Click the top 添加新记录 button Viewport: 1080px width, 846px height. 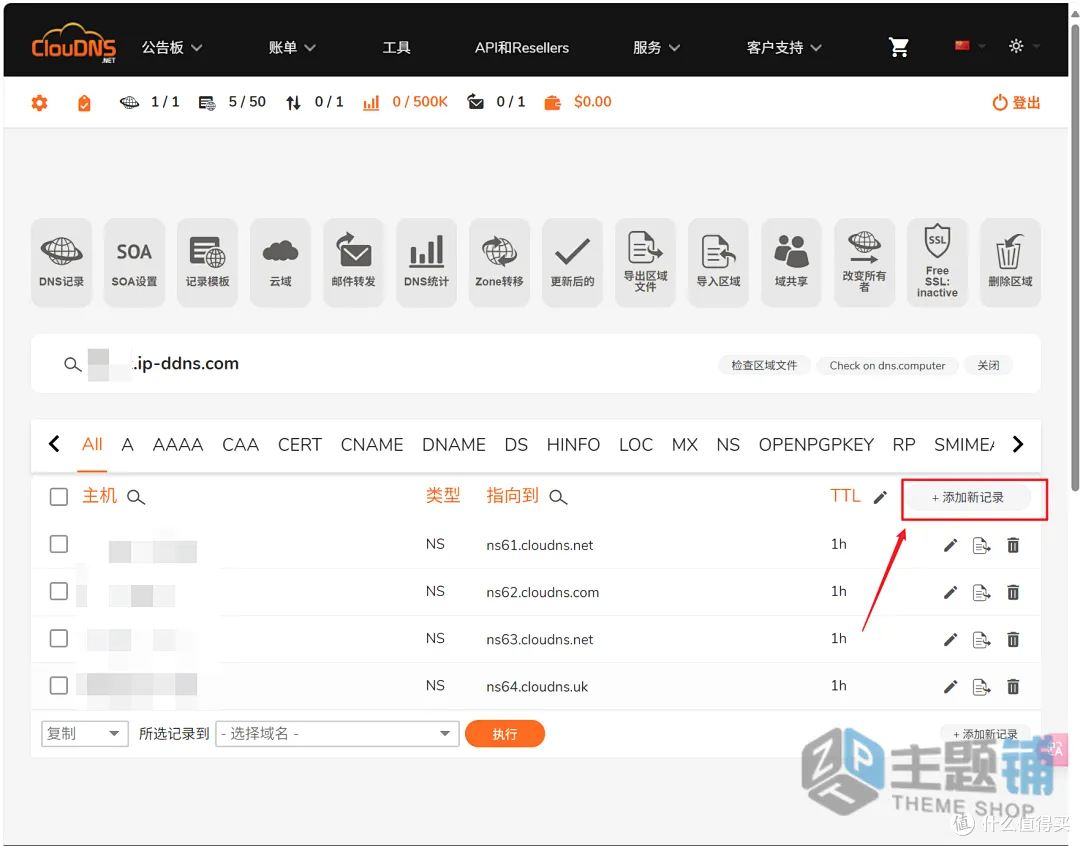coord(967,497)
